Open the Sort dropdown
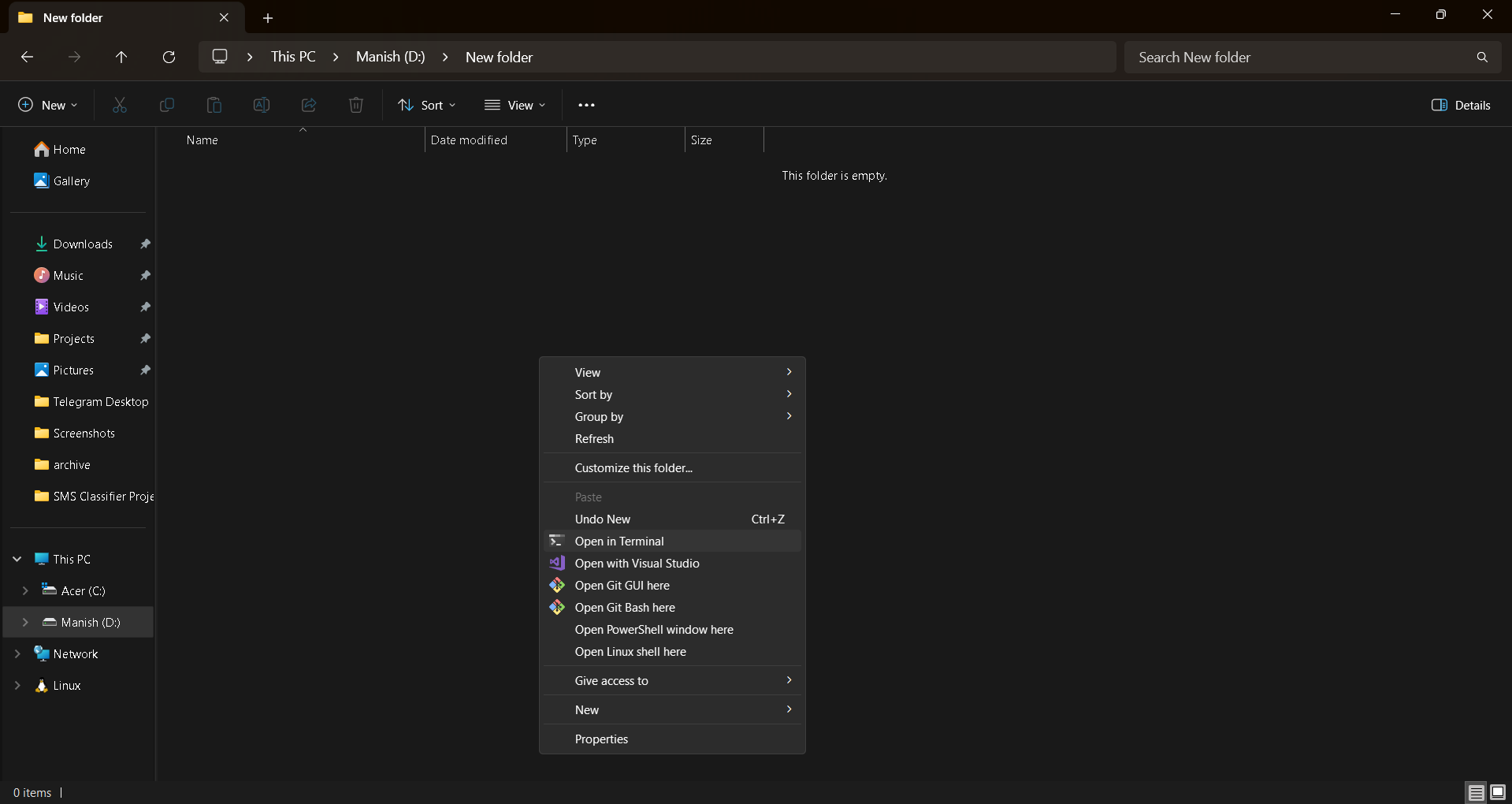 (x=427, y=105)
